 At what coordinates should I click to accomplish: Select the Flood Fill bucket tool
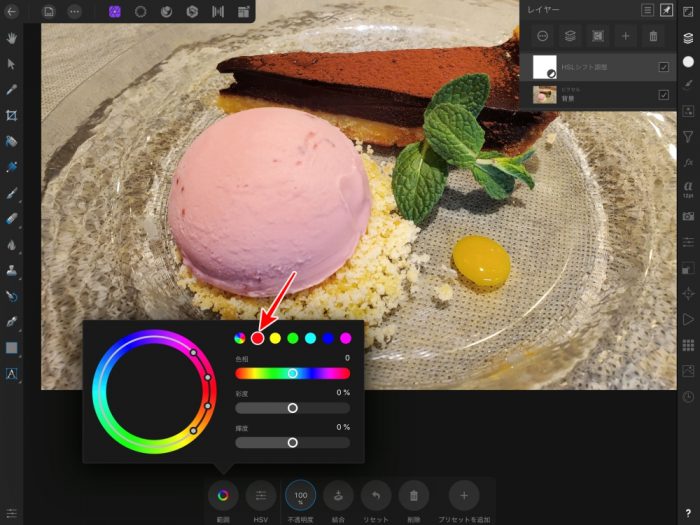[12, 142]
